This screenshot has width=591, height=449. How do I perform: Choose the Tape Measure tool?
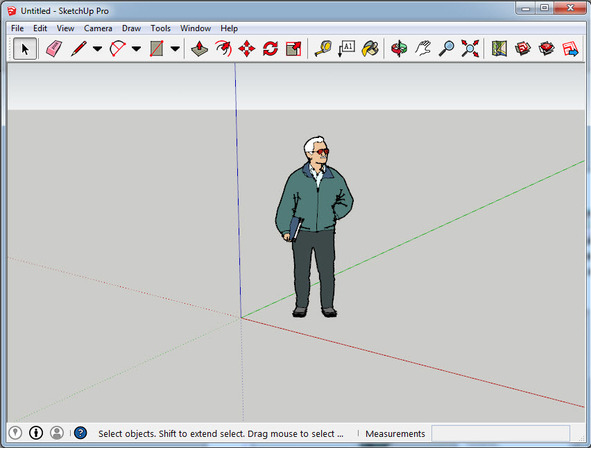click(323, 49)
